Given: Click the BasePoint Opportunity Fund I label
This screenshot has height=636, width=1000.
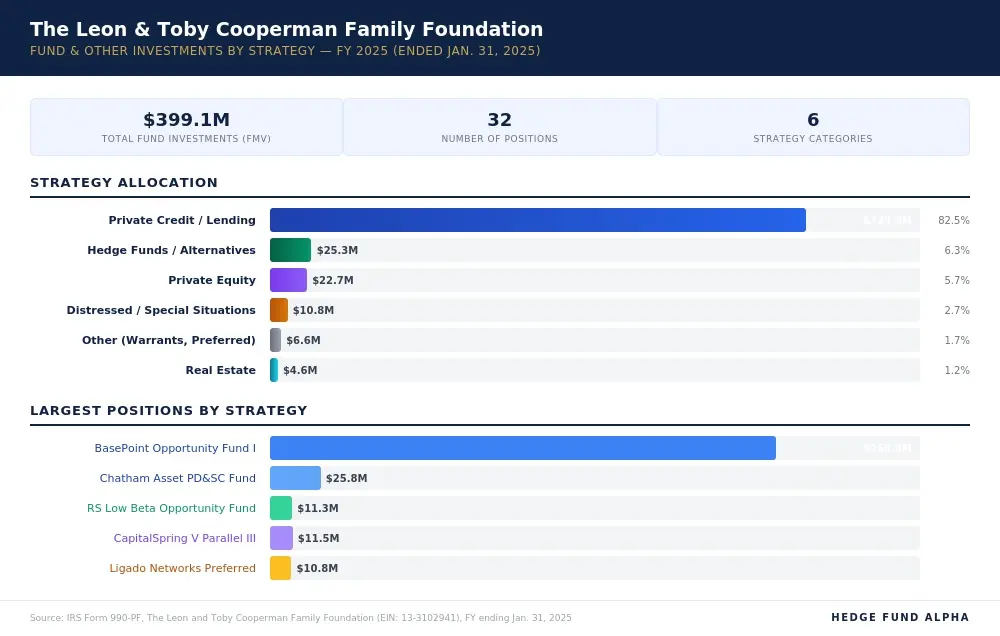Looking at the screenshot, I should 175,448.
